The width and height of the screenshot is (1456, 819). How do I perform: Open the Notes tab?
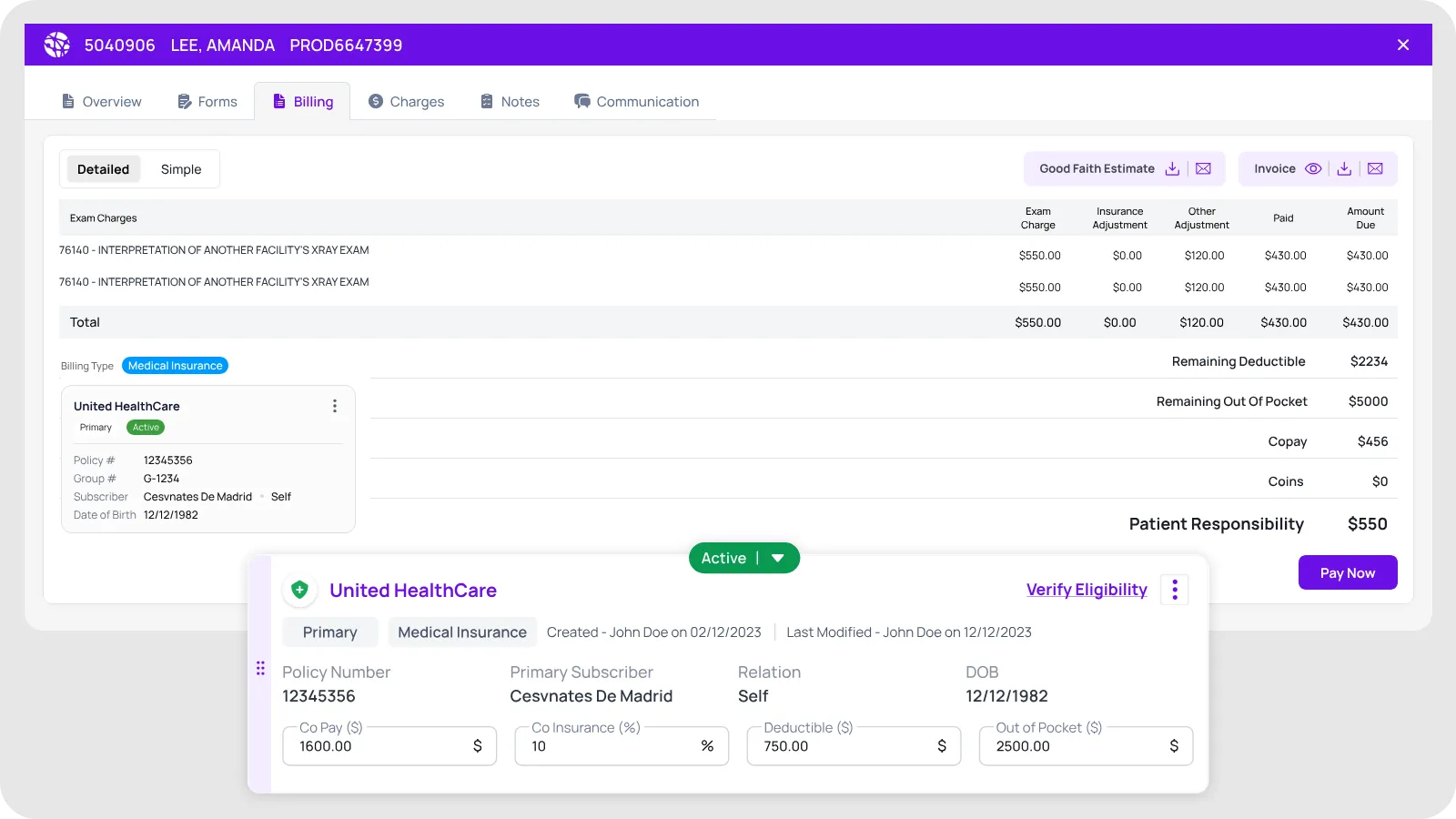pos(510,102)
